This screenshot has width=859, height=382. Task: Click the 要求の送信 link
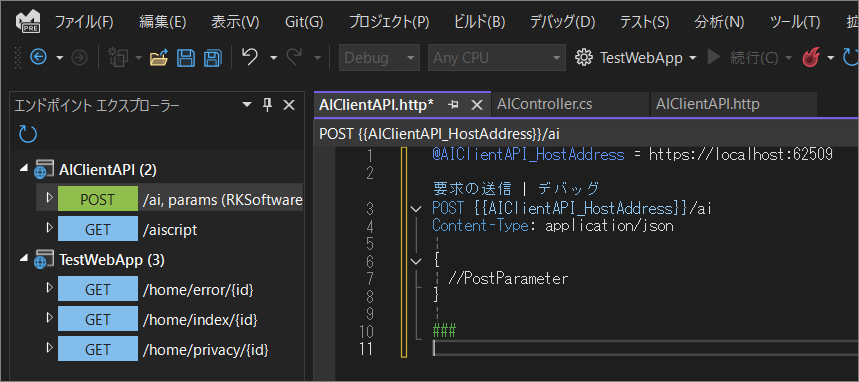pos(472,189)
